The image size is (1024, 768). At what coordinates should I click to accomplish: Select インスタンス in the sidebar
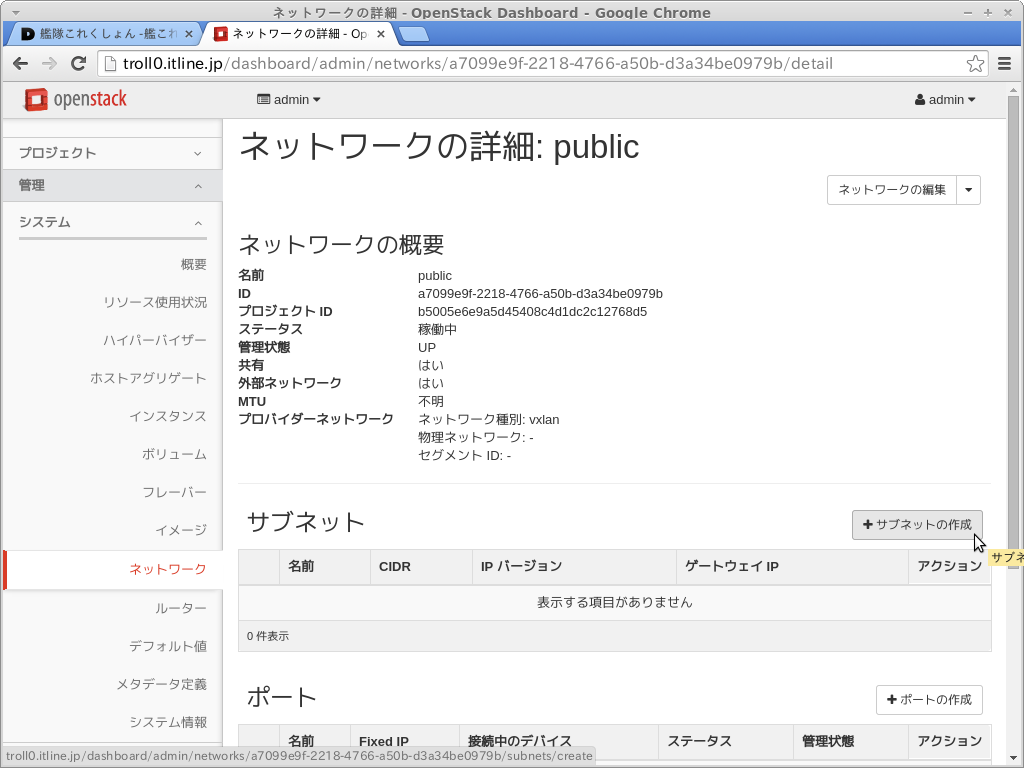(167, 416)
